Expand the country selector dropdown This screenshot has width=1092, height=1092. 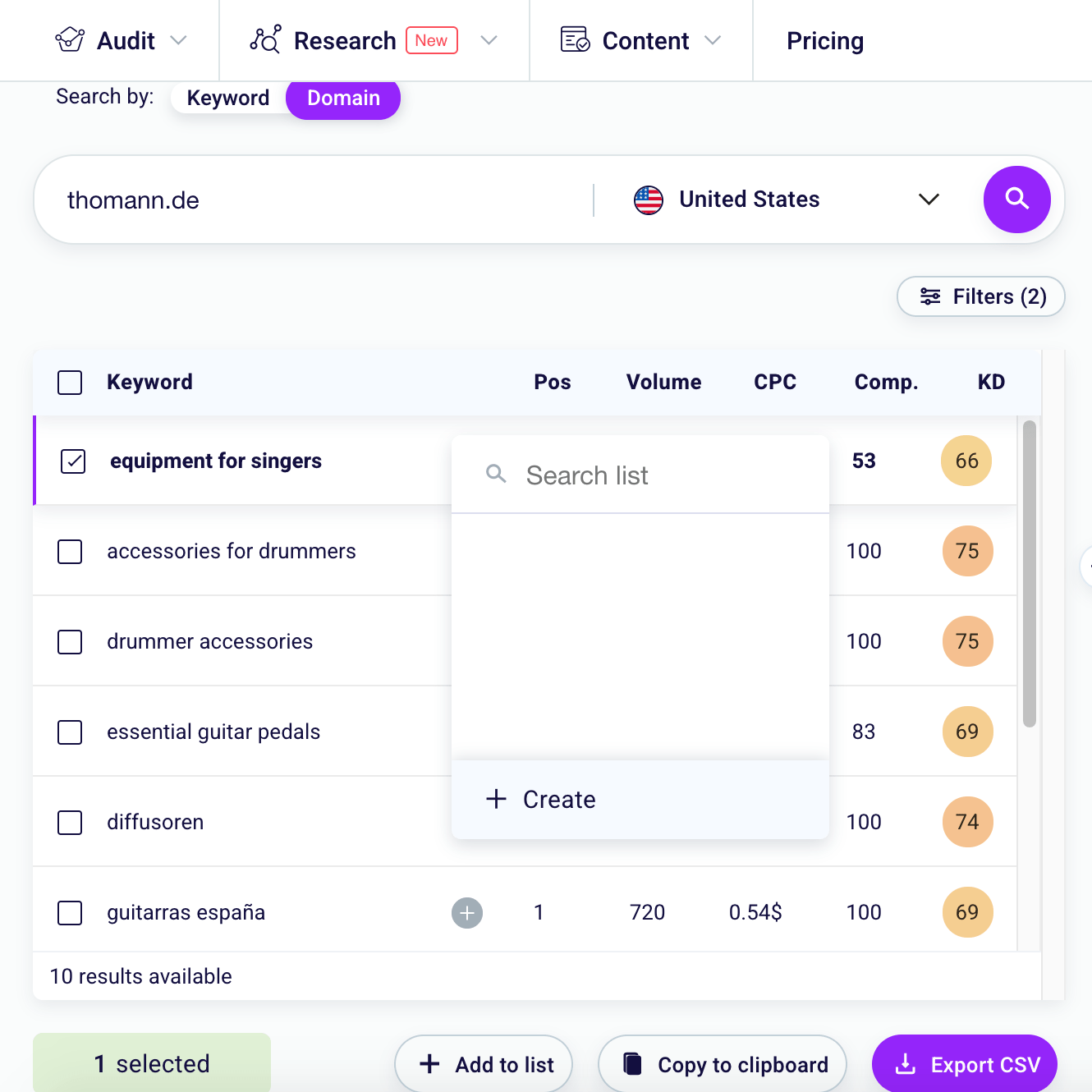(x=929, y=199)
